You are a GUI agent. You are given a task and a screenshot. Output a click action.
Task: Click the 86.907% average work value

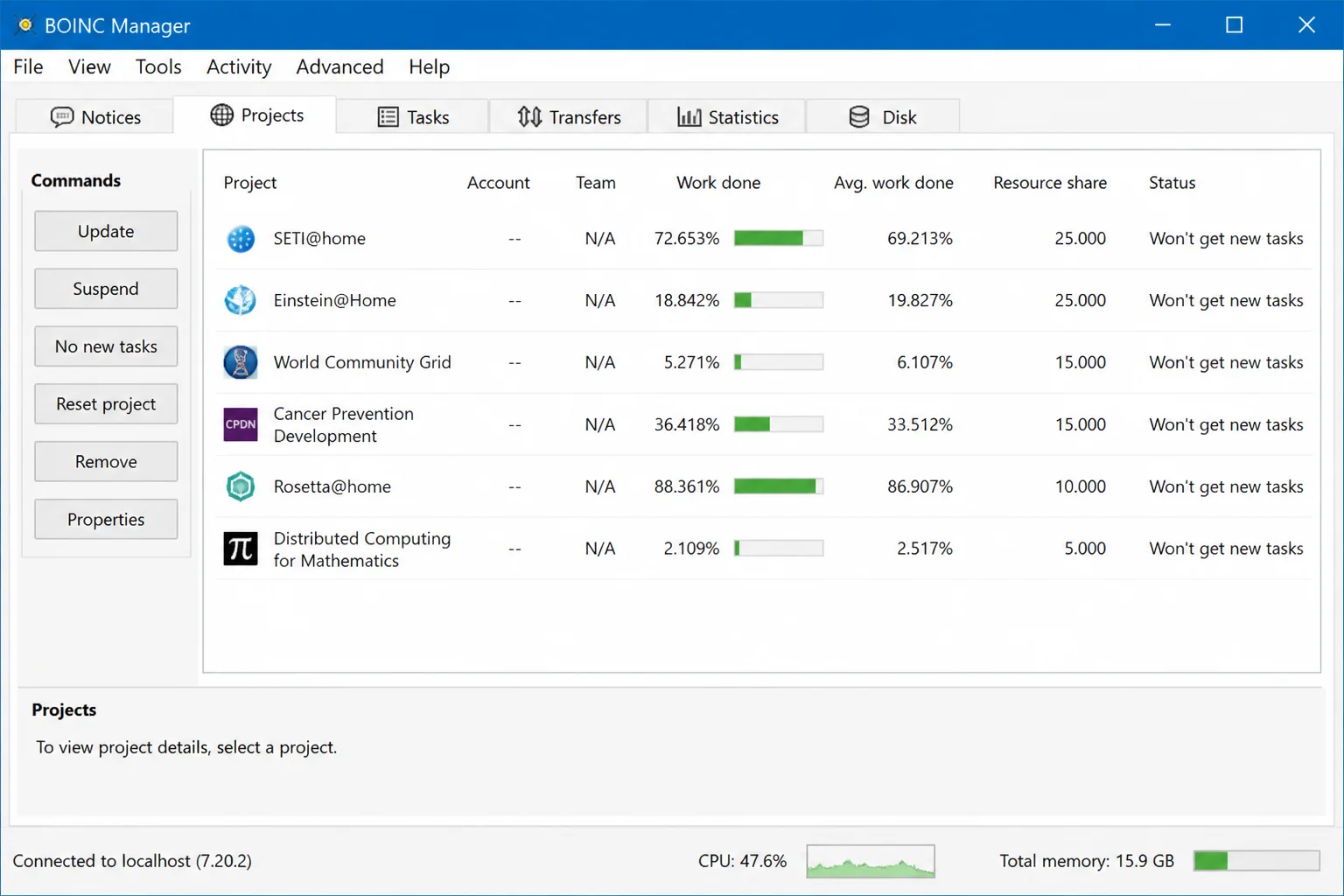pyautogui.click(x=920, y=486)
